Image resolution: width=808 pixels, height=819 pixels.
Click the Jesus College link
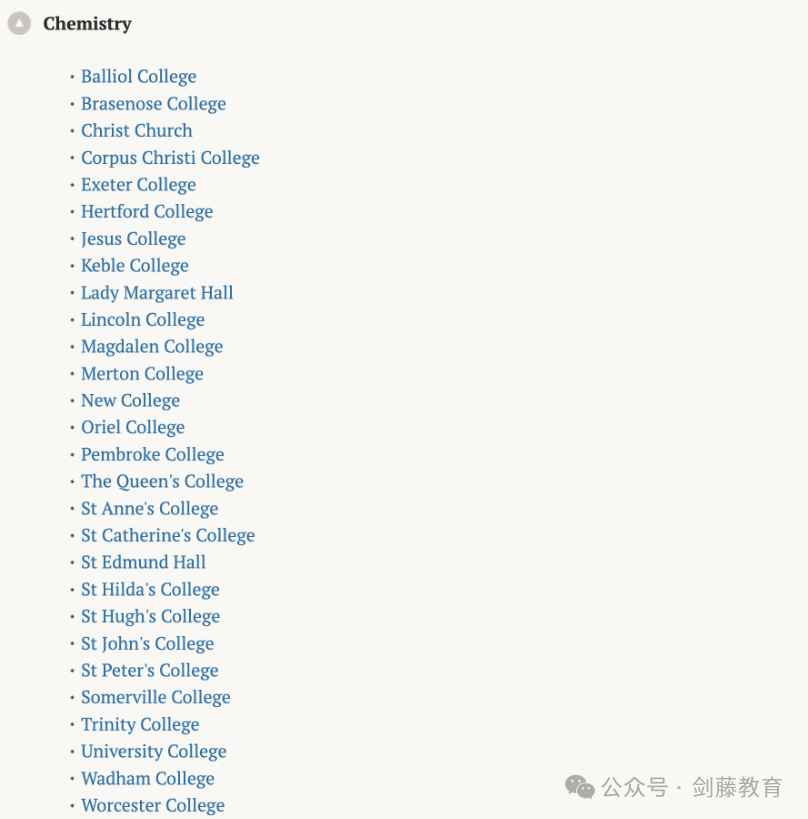(133, 239)
